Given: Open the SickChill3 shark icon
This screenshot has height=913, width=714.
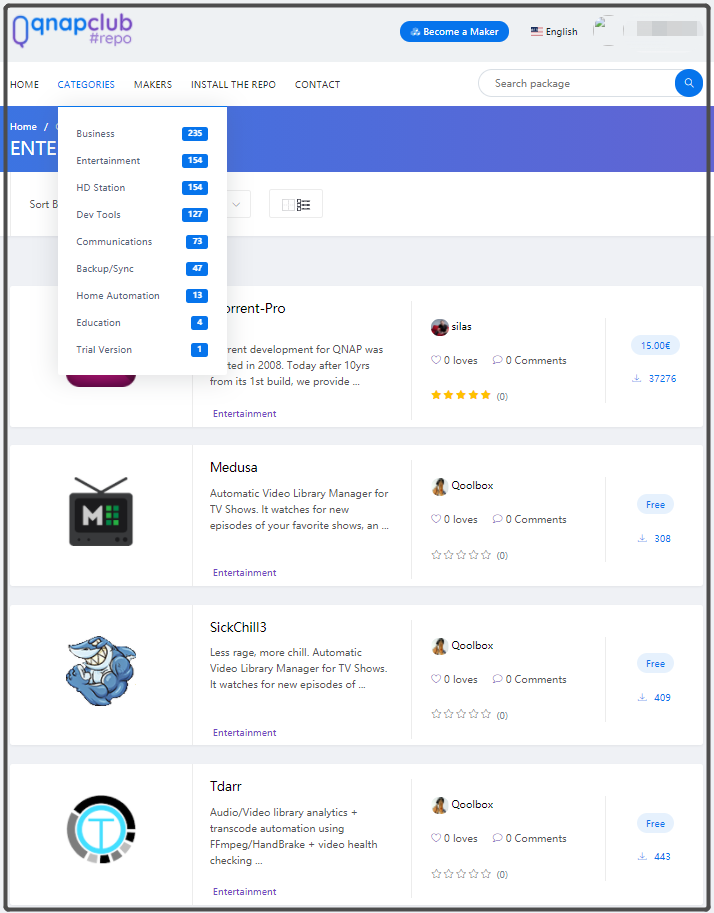Looking at the screenshot, I should tap(101, 671).
